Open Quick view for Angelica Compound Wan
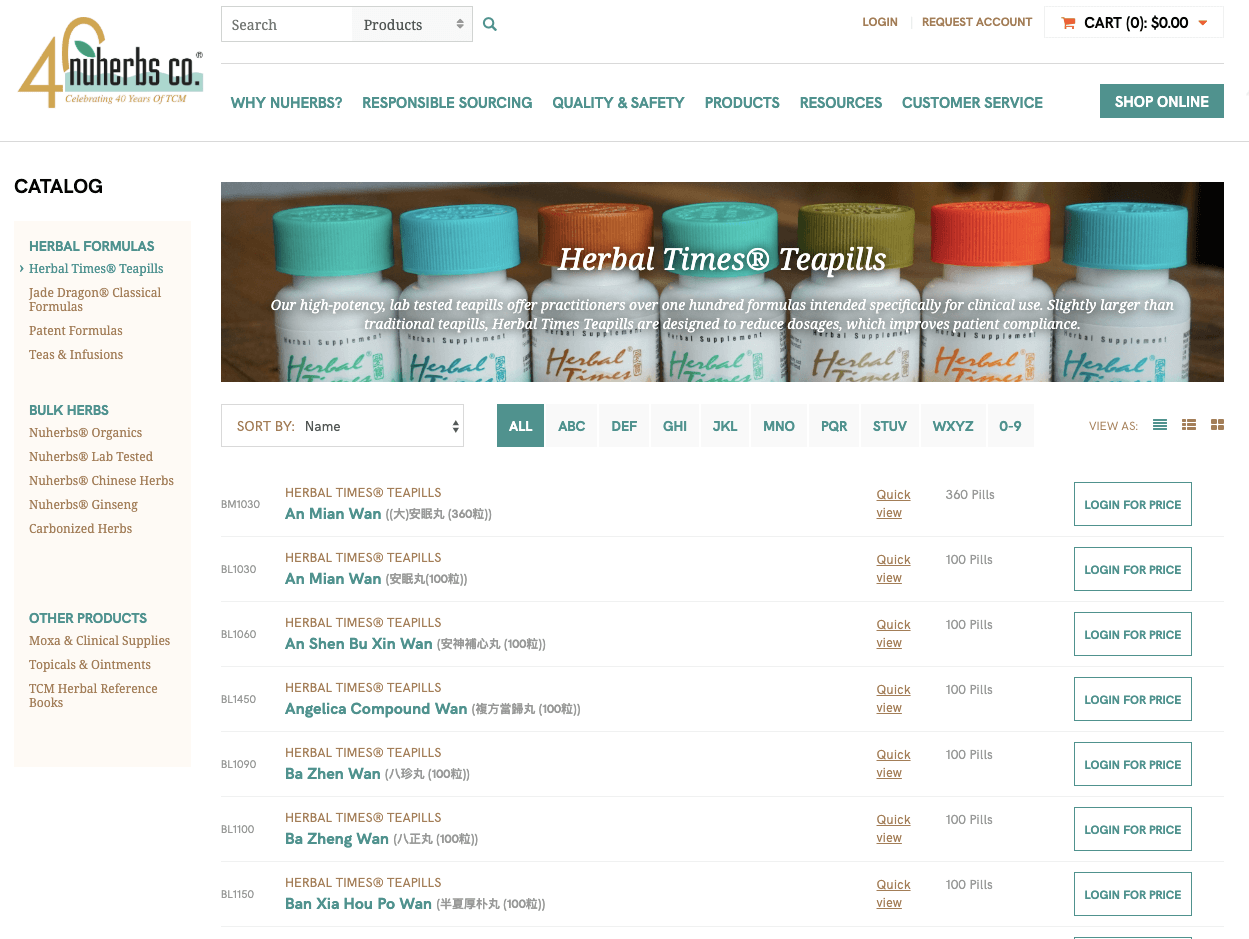 pos(893,699)
